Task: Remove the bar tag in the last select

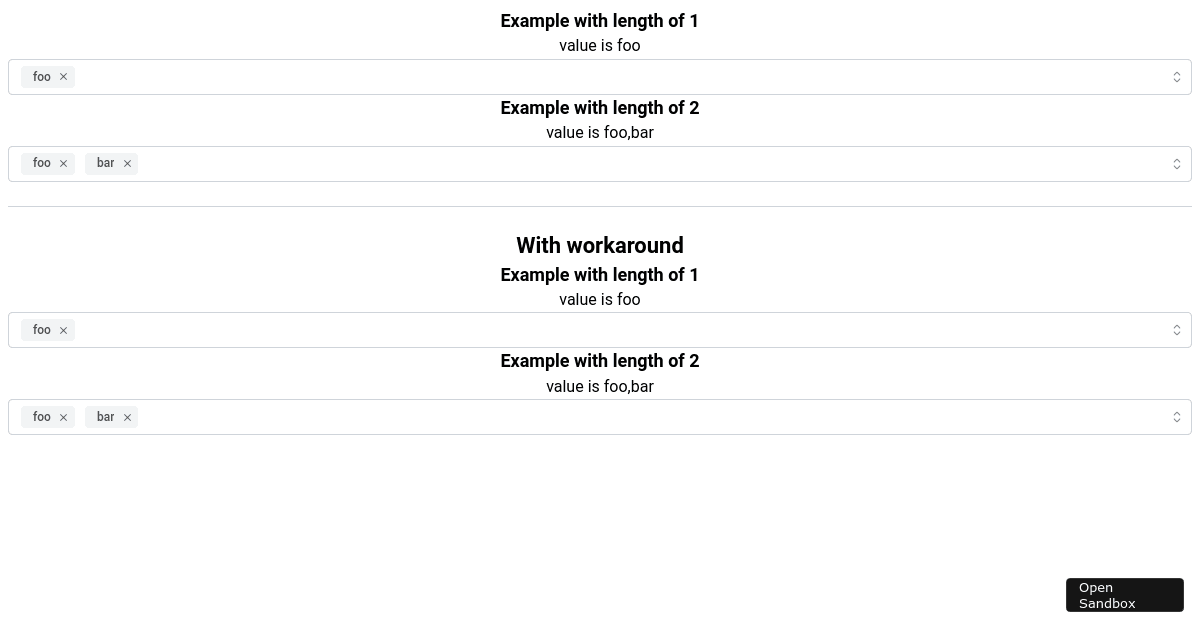Action: [x=127, y=417]
